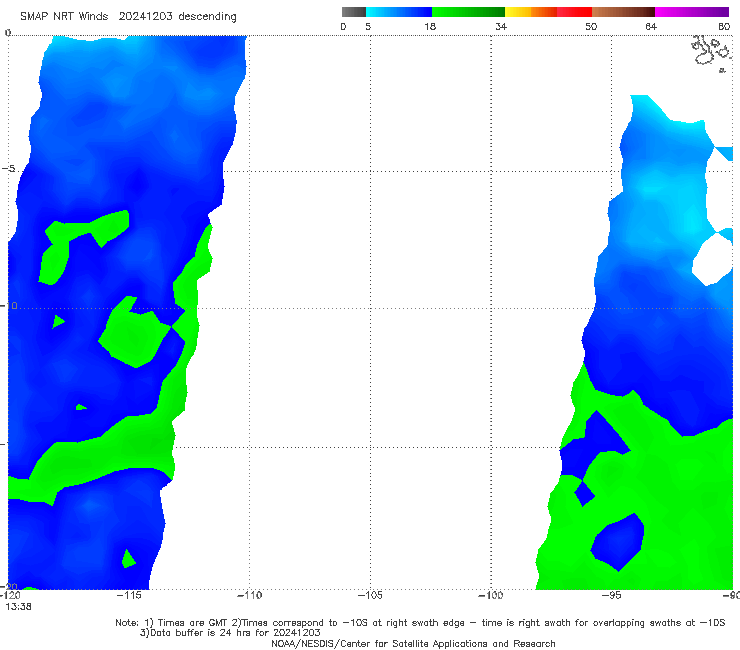Click the -105 longitude axis label

(370, 595)
